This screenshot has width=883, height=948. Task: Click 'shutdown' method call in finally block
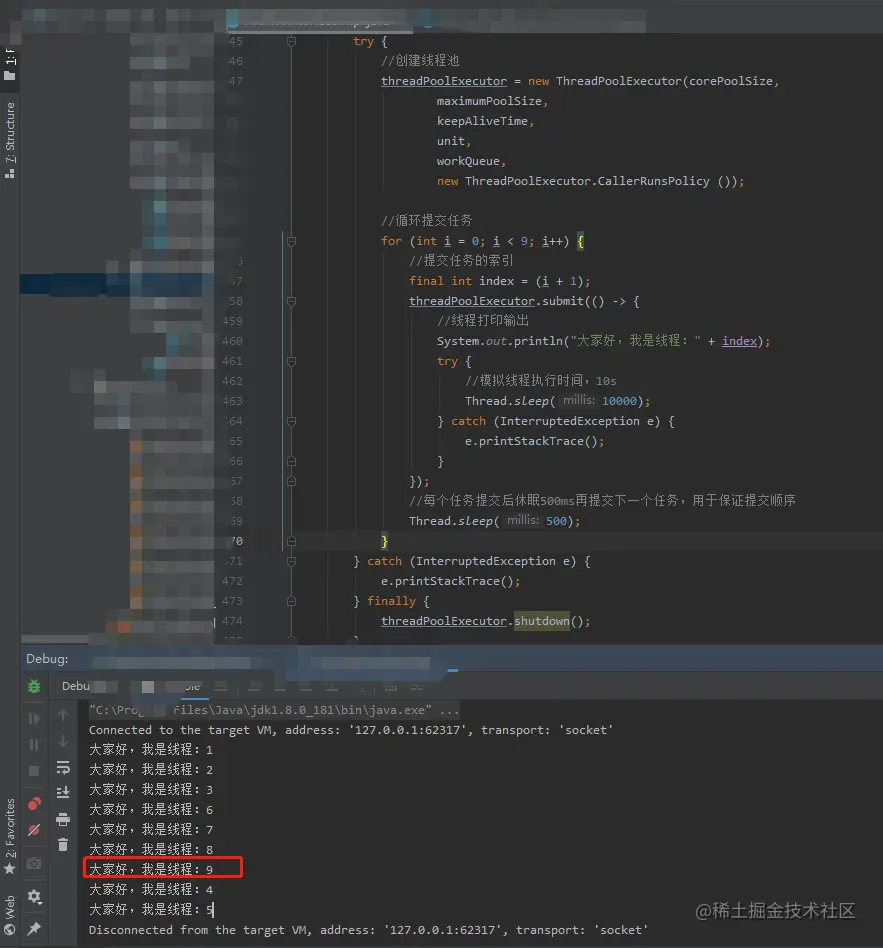[x=542, y=621]
